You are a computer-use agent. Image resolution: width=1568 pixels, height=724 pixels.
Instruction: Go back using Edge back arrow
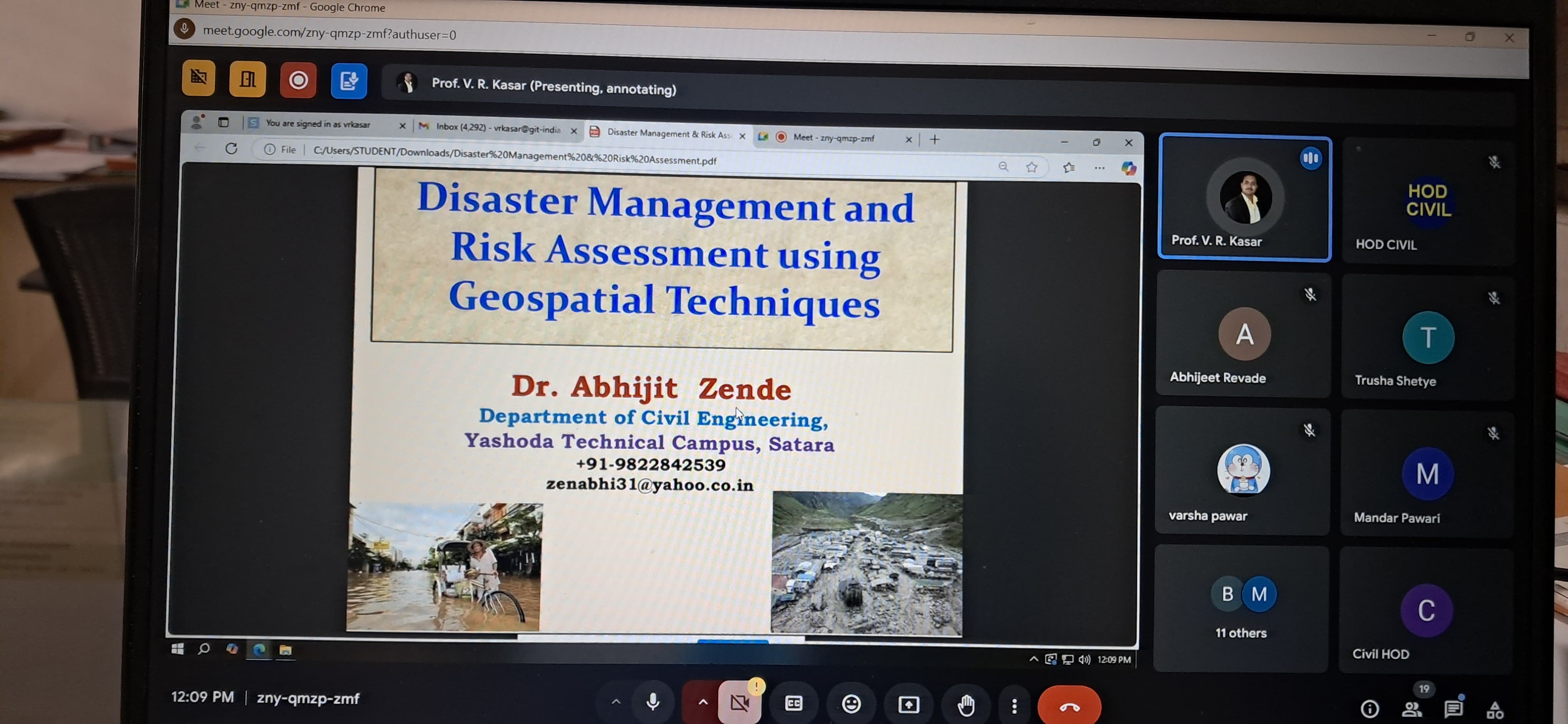click(x=200, y=147)
